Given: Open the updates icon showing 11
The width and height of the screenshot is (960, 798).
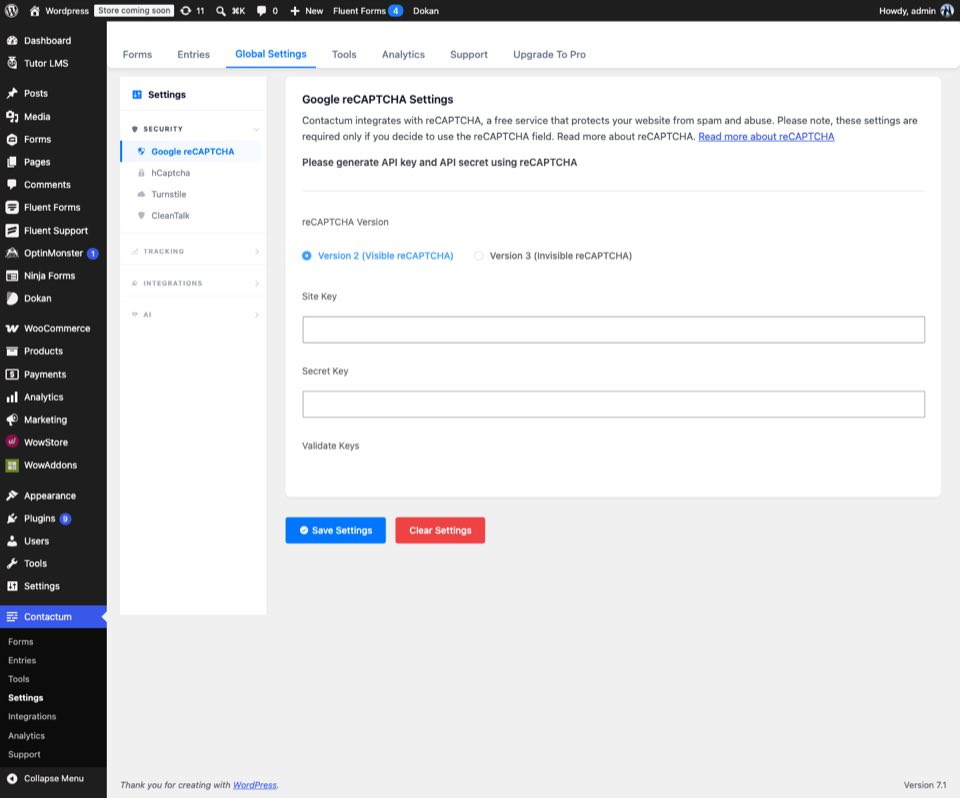Looking at the screenshot, I should point(186,10).
